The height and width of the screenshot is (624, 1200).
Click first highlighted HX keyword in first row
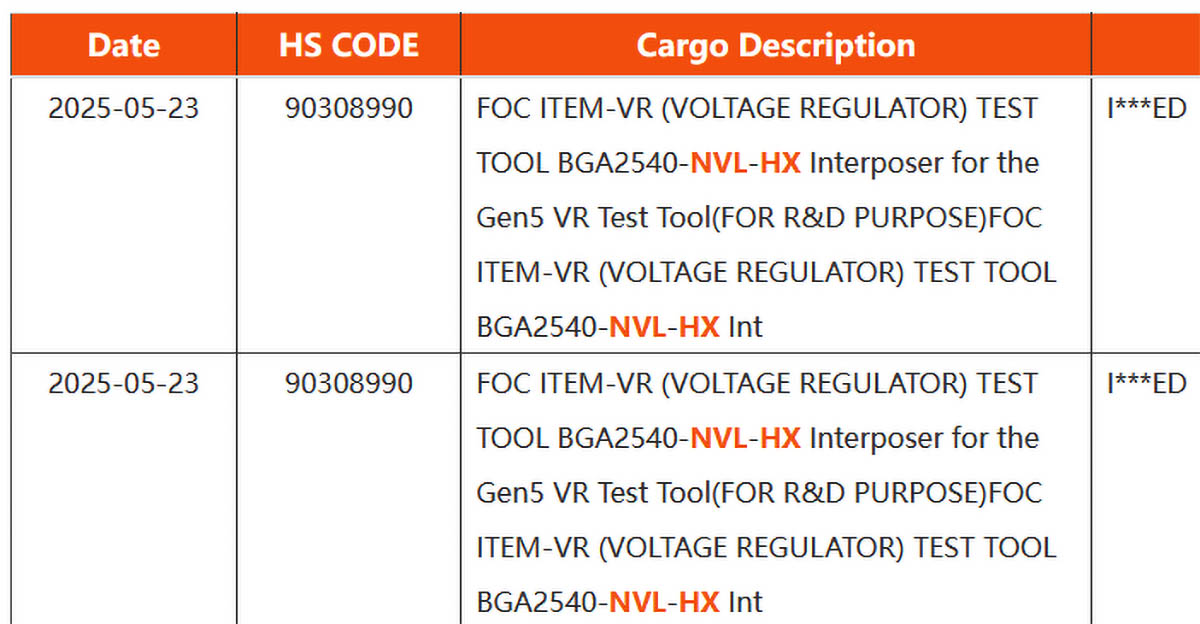click(x=780, y=163)
